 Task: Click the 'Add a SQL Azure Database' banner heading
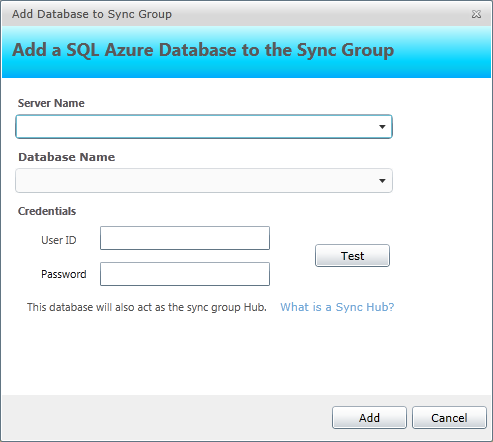point(203,51)
